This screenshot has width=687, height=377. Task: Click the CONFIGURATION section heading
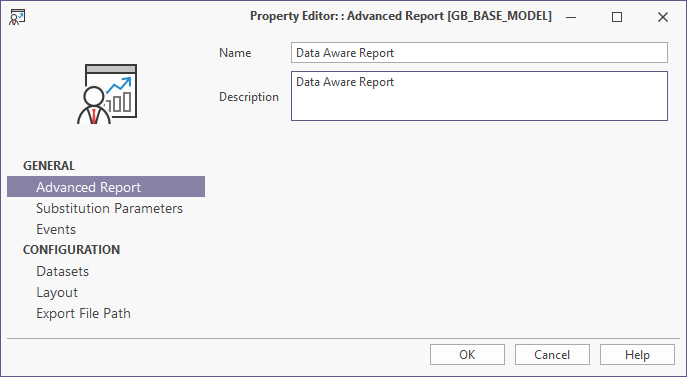(x=71, y=250)
